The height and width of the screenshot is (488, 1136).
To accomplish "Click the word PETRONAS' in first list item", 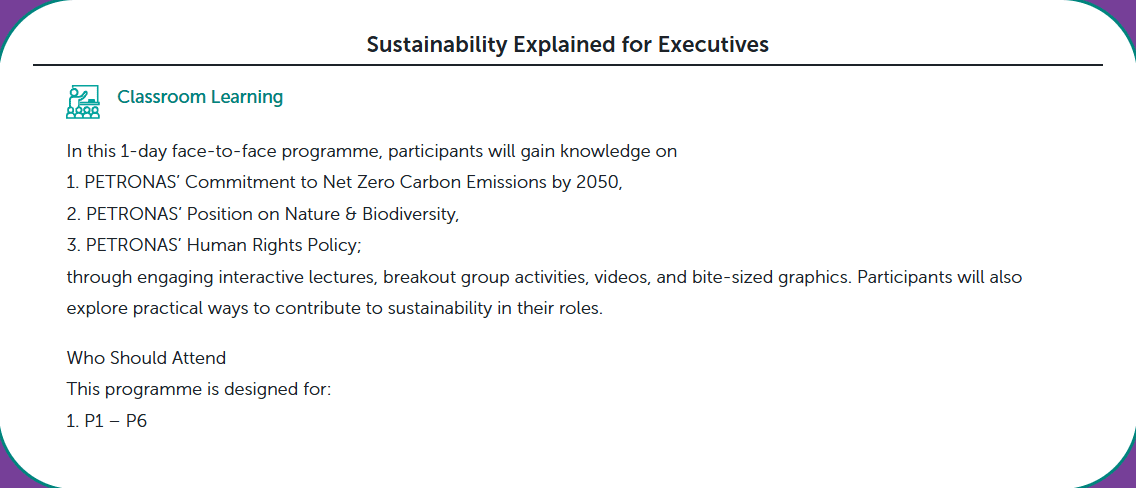I will [x=127, y=183].
